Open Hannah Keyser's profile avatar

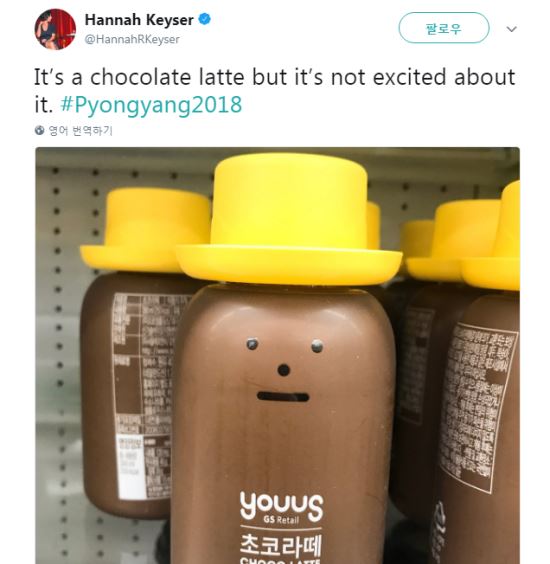55,29
